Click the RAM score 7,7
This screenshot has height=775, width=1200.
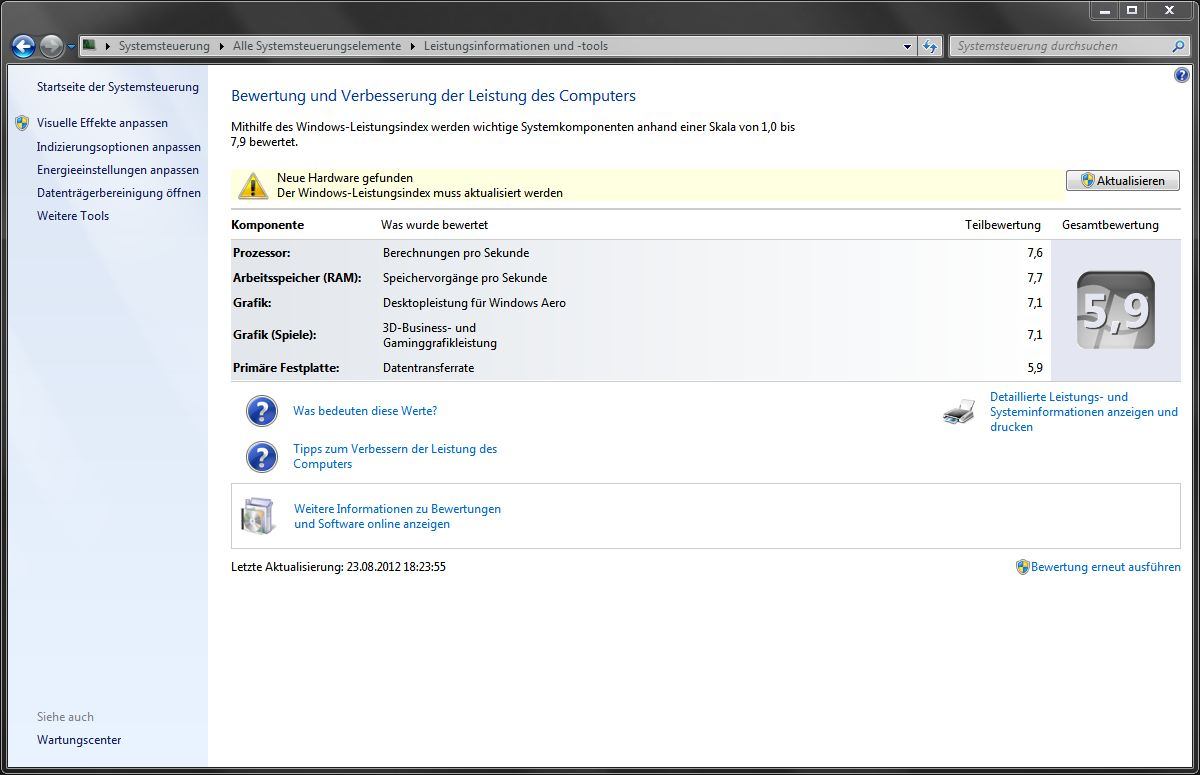coord(1034,278)
